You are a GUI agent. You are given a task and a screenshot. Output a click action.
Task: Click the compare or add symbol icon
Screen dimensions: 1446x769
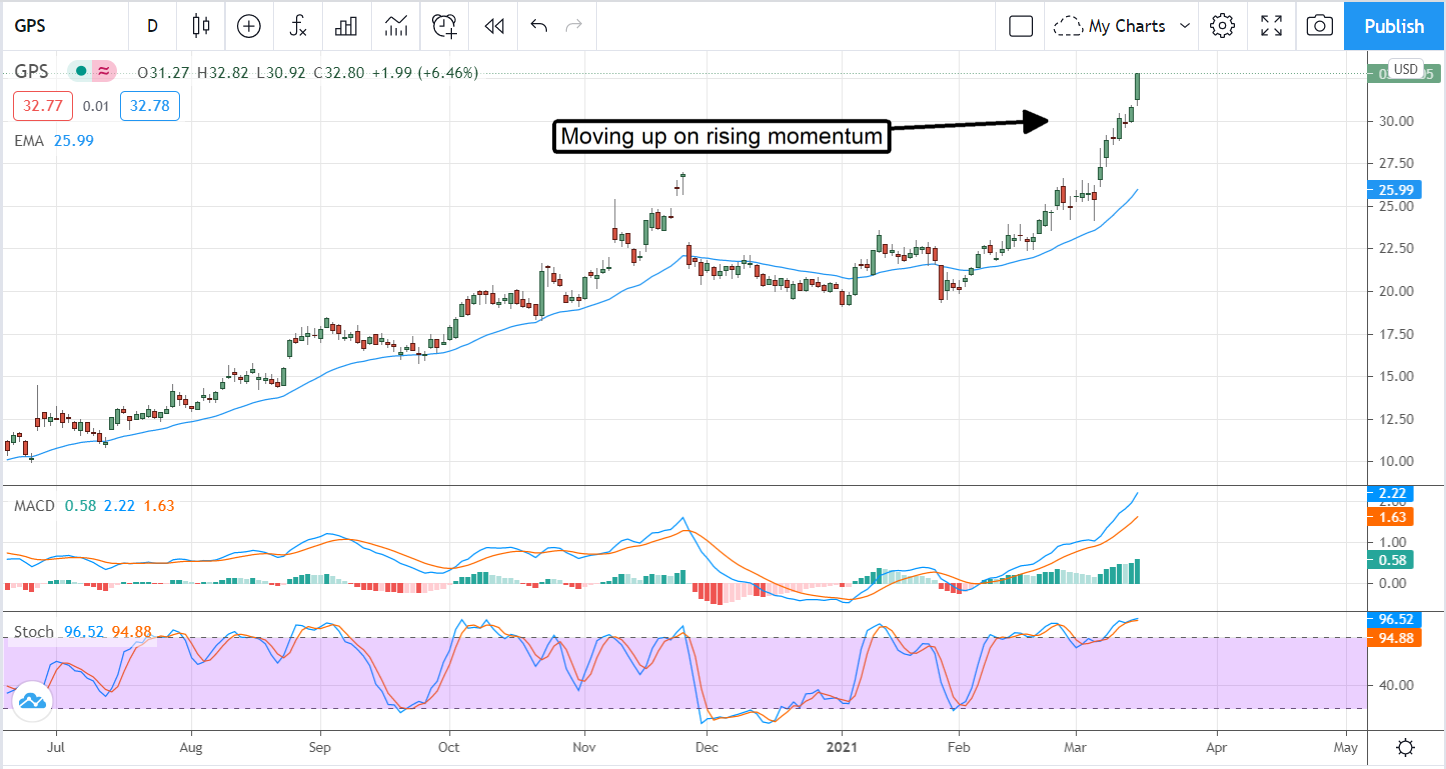[249, 26]
